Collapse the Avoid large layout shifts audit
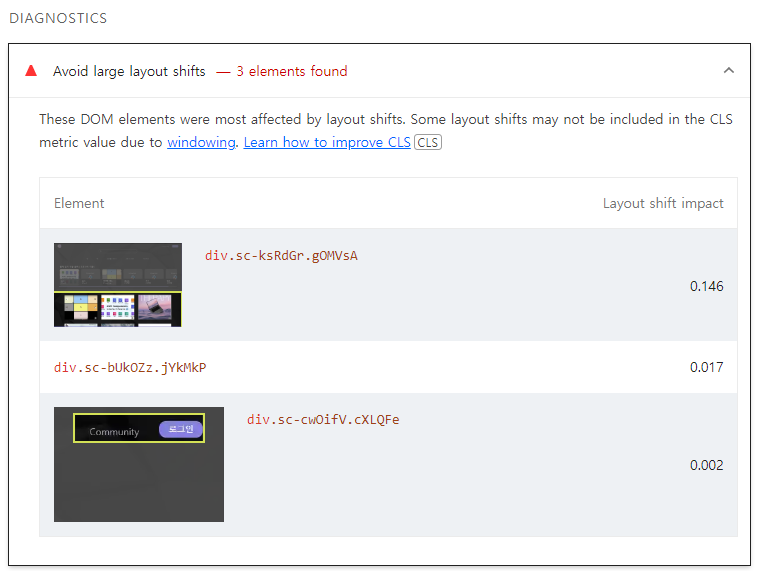Screen dimensions: 758x571 click(x=728, y=71)
